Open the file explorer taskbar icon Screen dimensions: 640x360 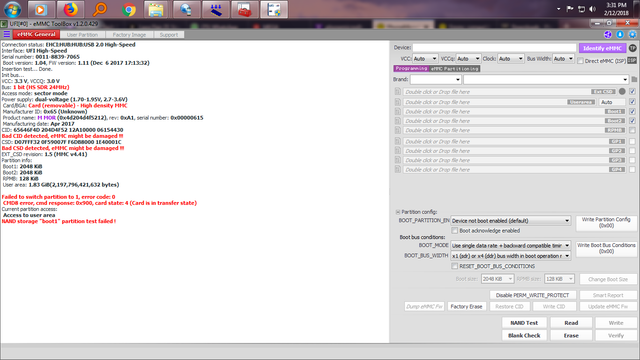(x=156, y=9)
